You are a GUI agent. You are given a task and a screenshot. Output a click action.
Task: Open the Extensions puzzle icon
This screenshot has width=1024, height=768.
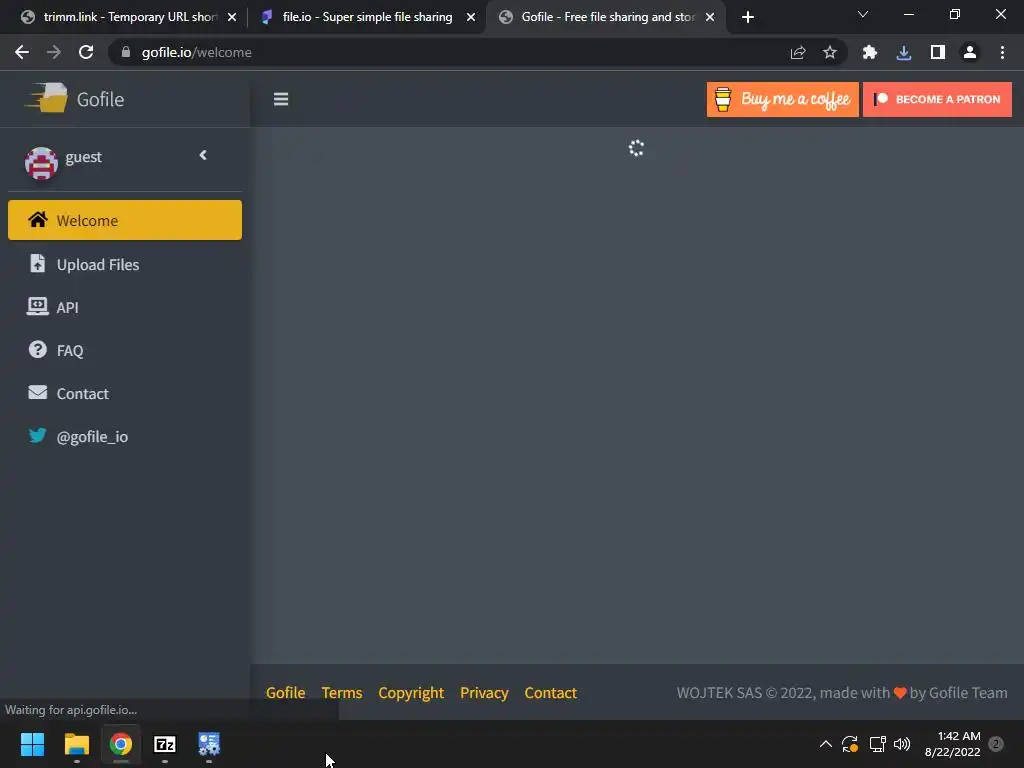pos(870,52)
